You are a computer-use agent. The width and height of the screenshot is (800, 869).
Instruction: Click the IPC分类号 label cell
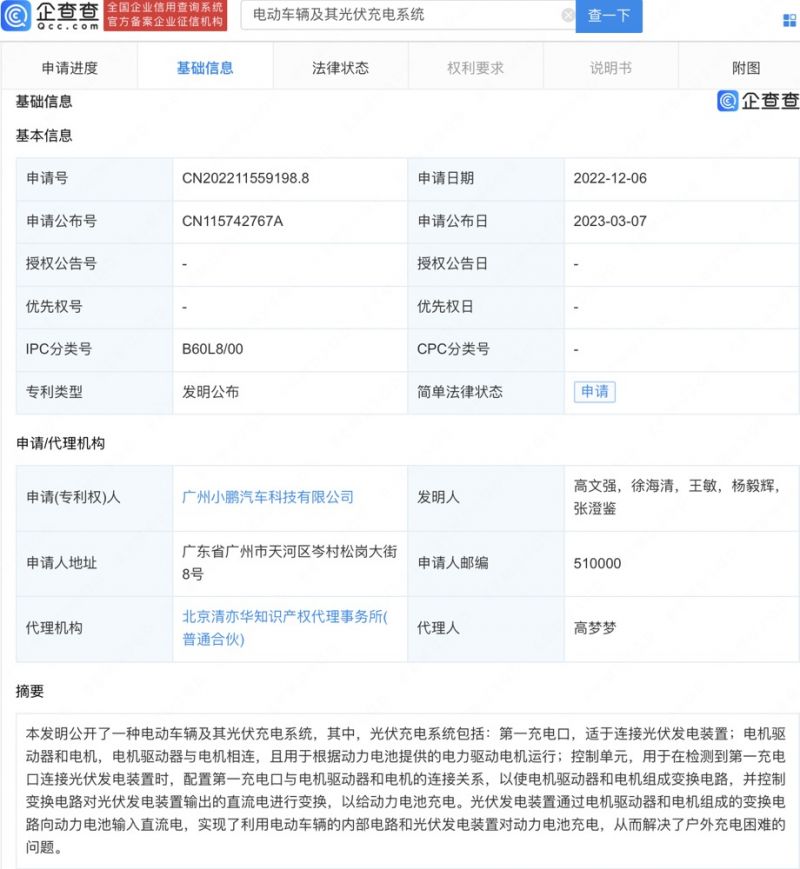pos(95,349)
